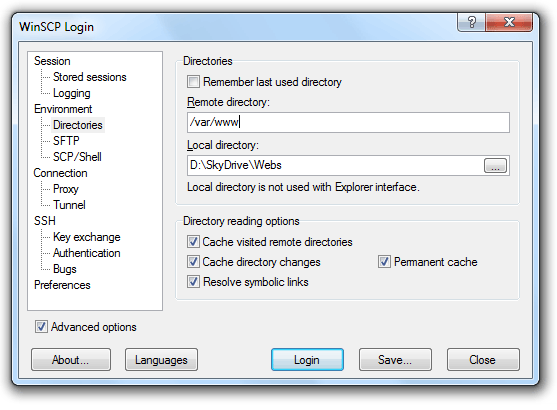Click the Login button

pos(307,360)
